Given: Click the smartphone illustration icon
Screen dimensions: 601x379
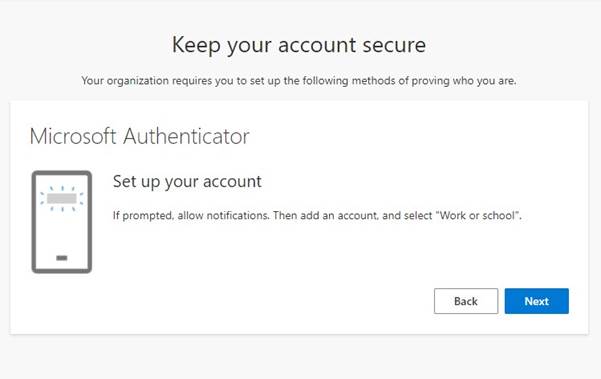Looking at the screenshot, I should [x=62, y=222].
